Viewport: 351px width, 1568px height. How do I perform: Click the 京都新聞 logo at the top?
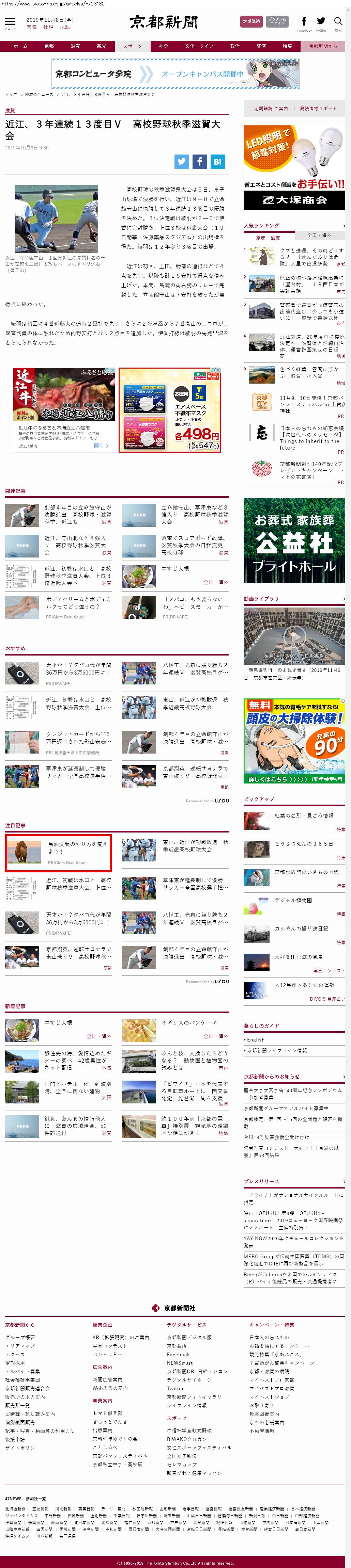[163, 22]
